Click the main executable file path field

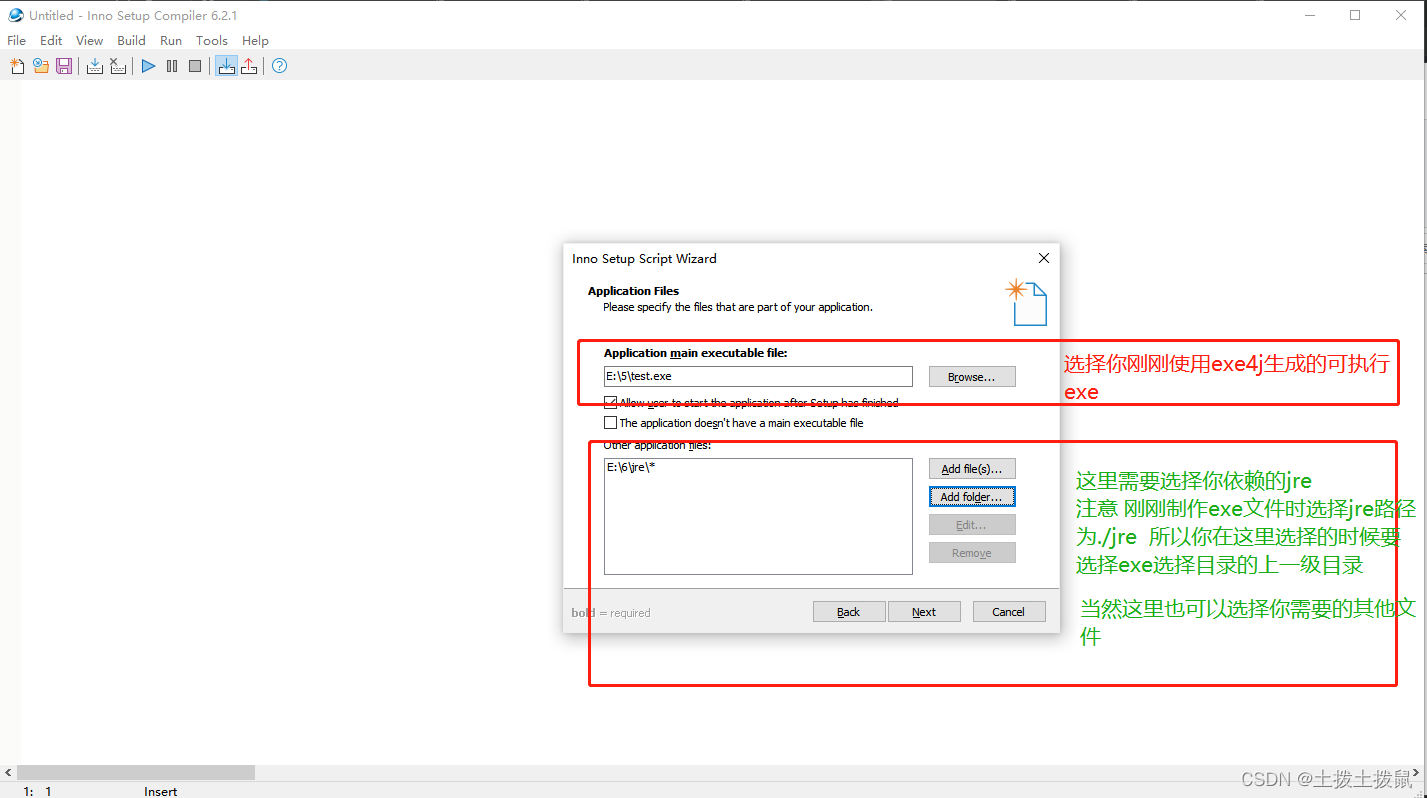758,376
